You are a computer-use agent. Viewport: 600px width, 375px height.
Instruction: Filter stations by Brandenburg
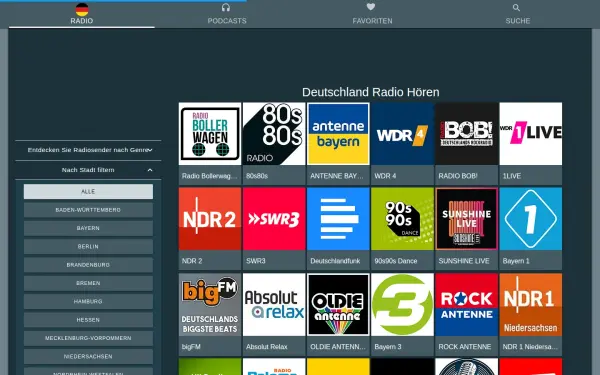click(88, 265)
